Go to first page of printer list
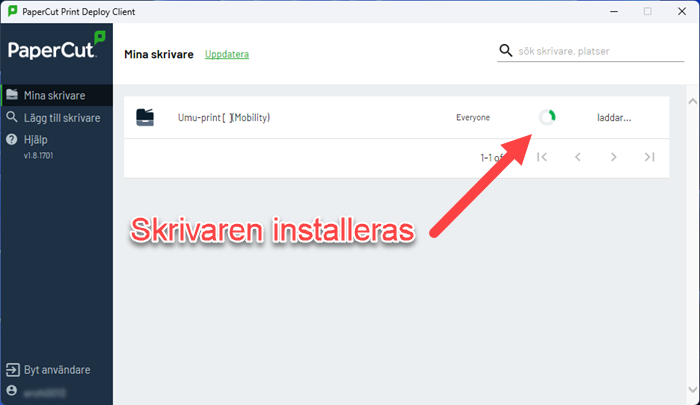700x405 pixels. (x=542, y=157)
